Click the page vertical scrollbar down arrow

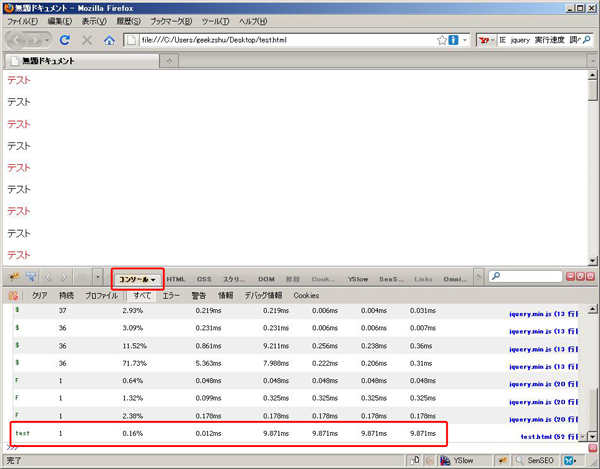click(593, 261)
